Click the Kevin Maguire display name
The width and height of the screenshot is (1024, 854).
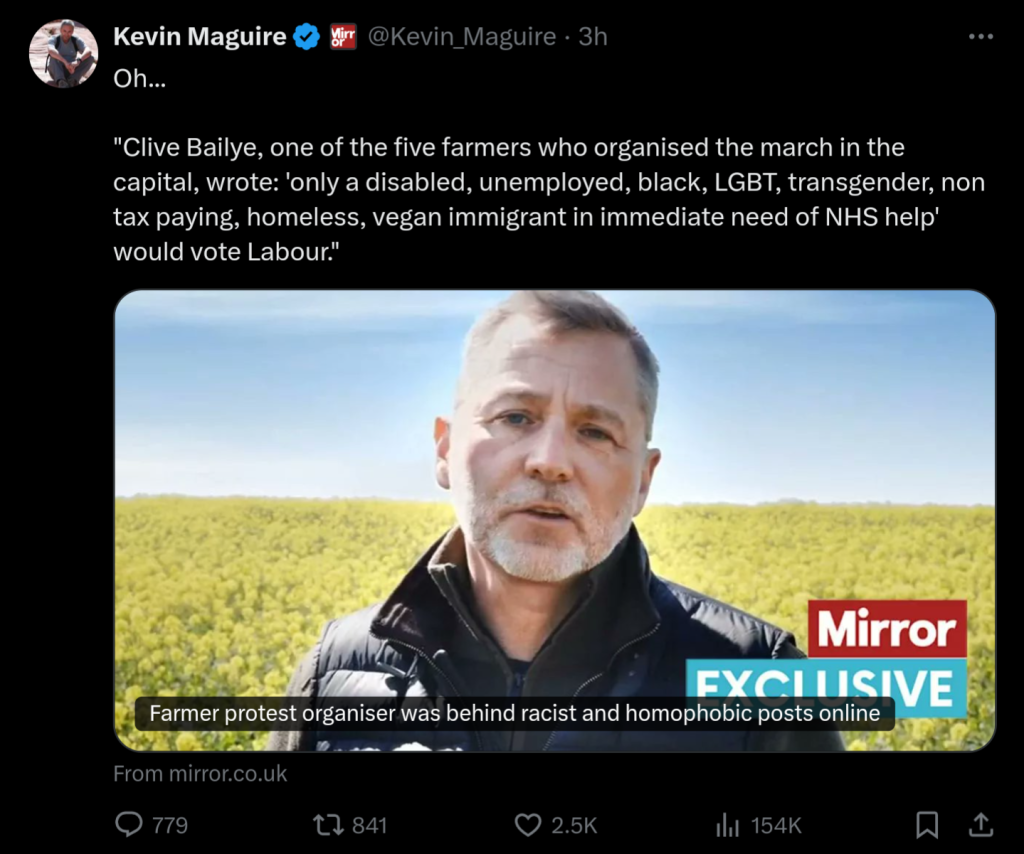(x=200, y=37)
